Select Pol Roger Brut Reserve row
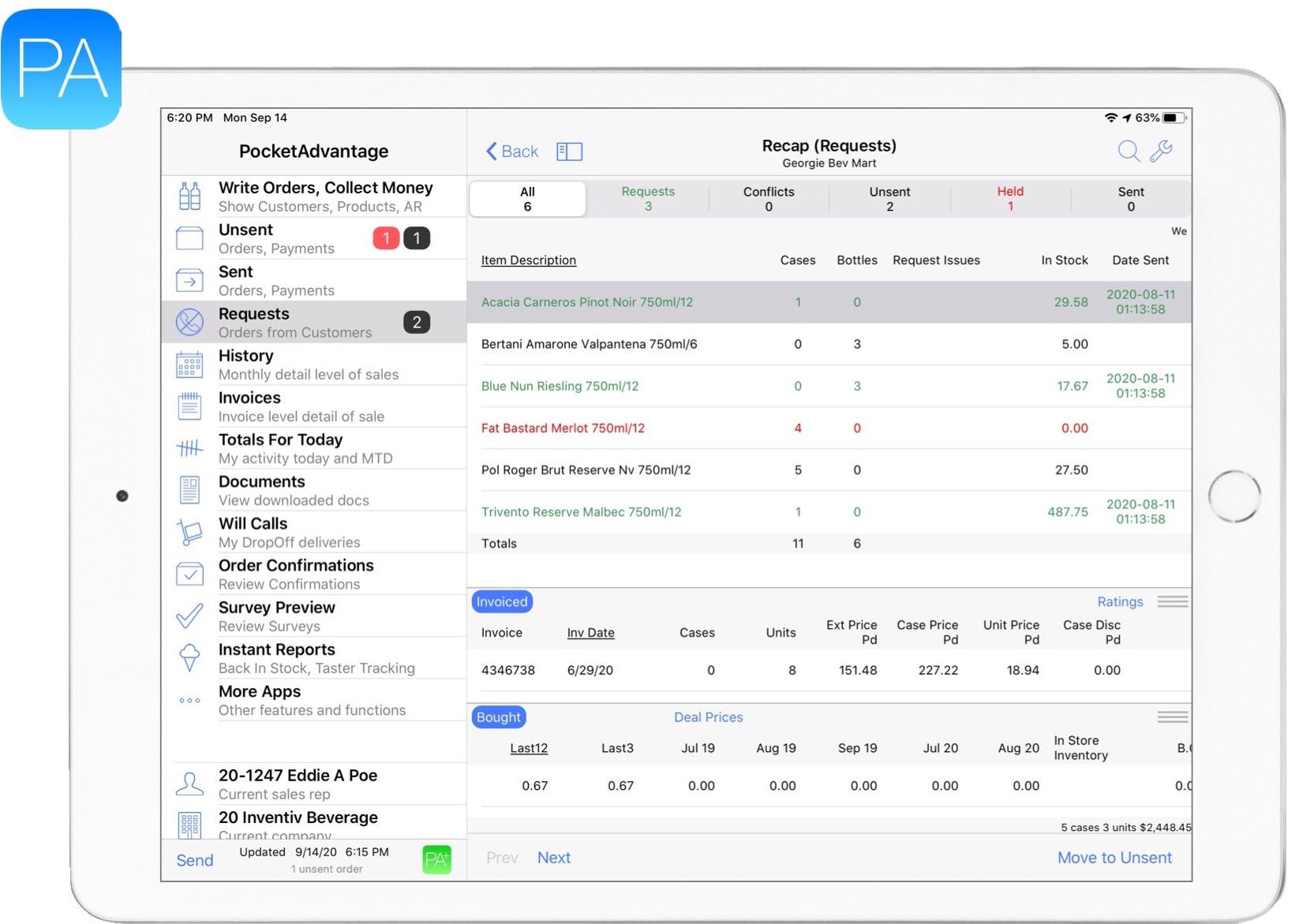Image resolution: width=1299 pixels, height=924 pixels. click(x=829, y=469)
